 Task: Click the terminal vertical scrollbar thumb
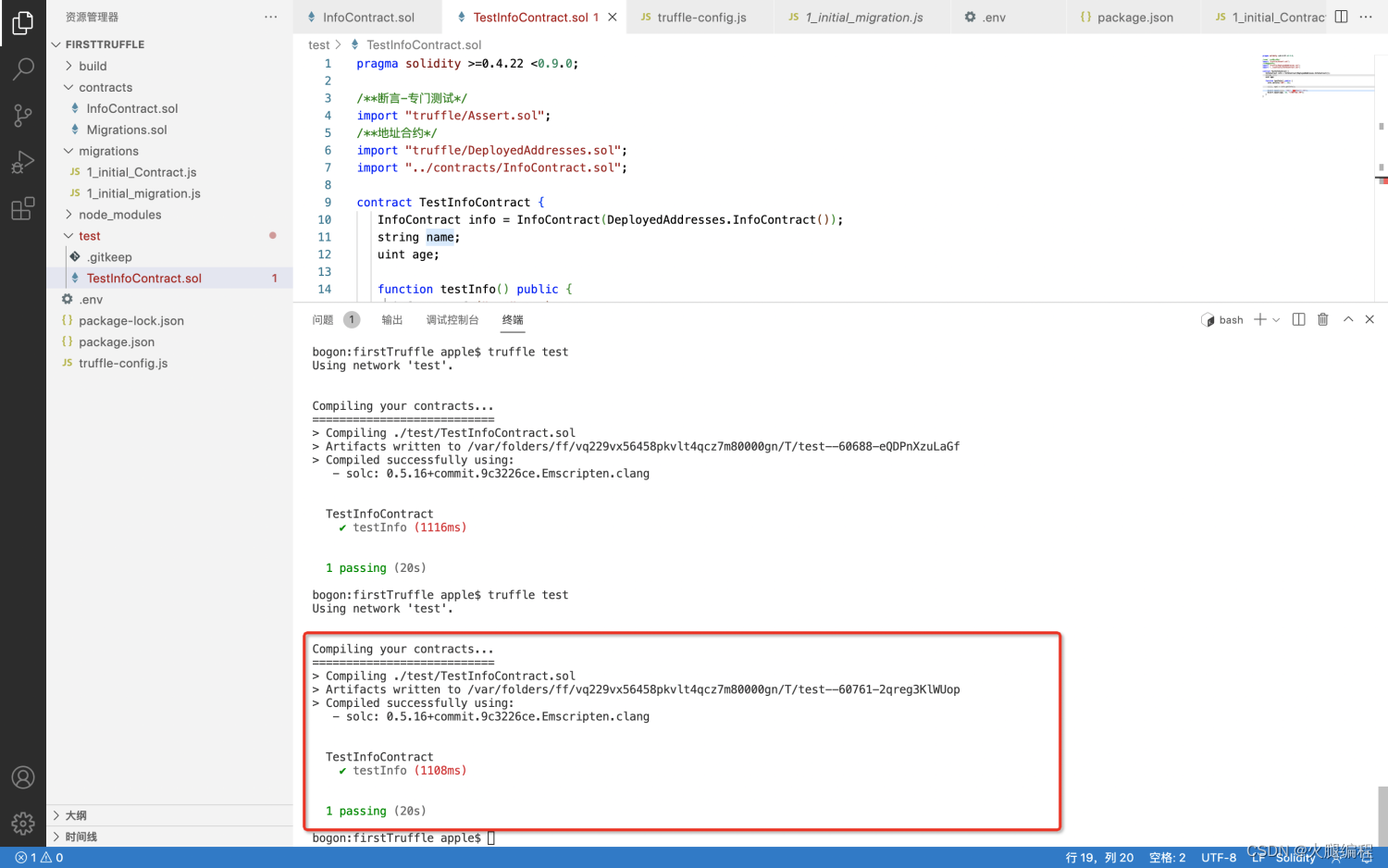1382,816
